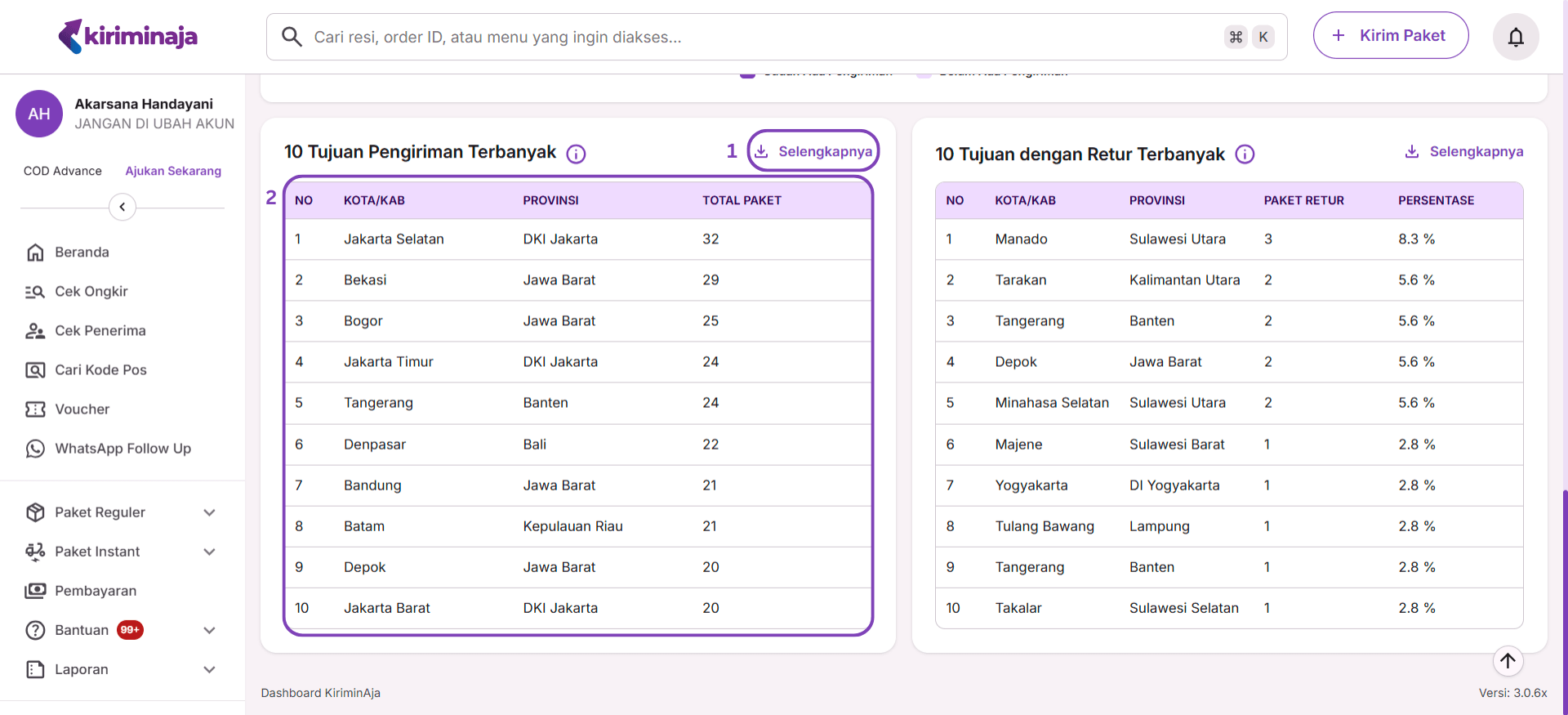This screenshot has height=715, width=1568.
Task: Click Selengkapnya for Retur Terbanyak table
Action: [x=1464, y=151]
